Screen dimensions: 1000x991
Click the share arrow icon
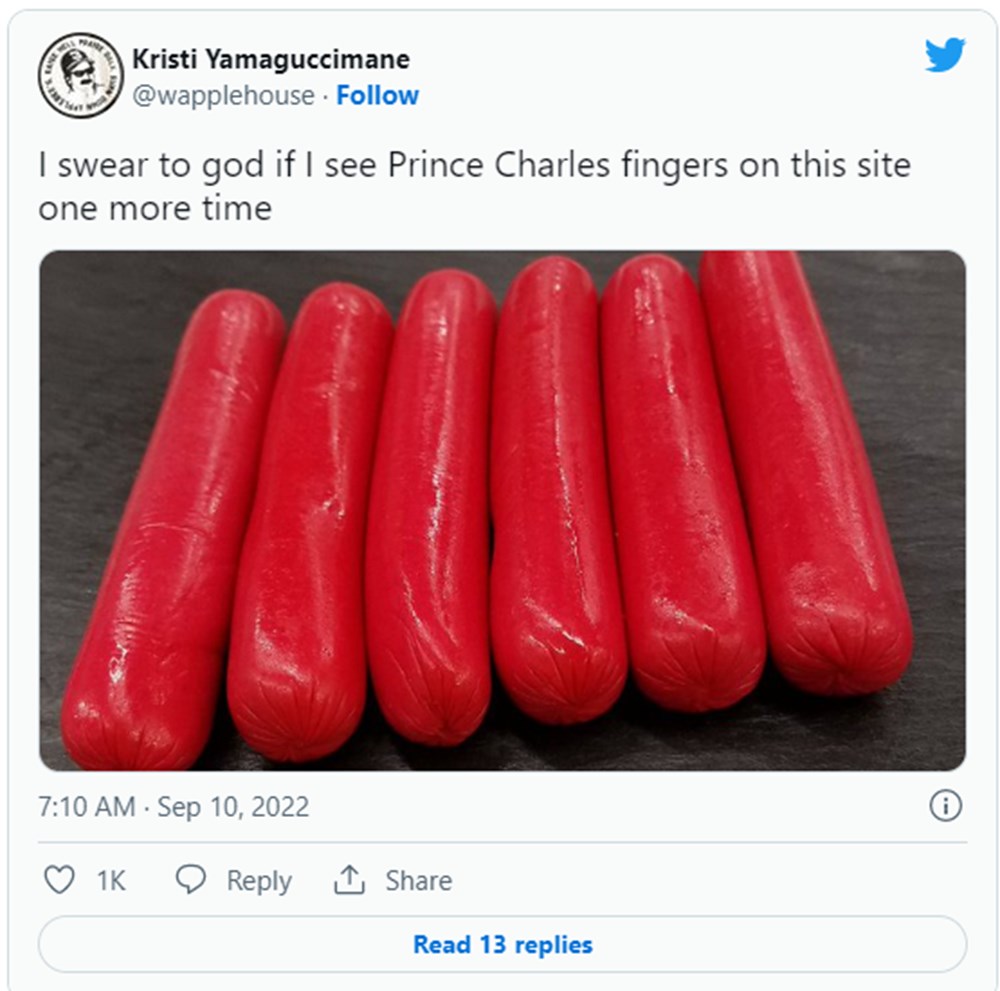[348, 880]
